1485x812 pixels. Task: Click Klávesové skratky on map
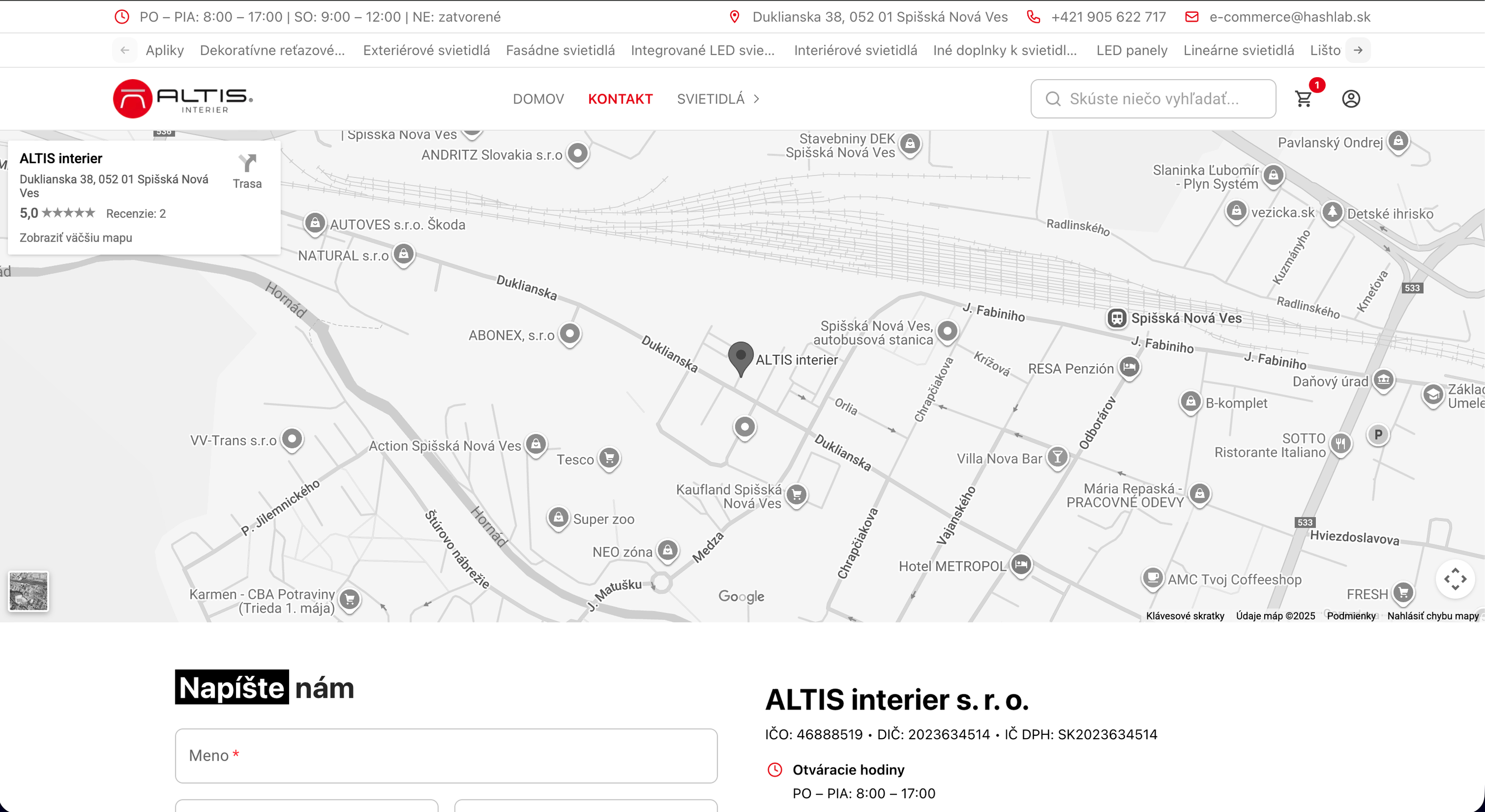[x=1185, y=616]
